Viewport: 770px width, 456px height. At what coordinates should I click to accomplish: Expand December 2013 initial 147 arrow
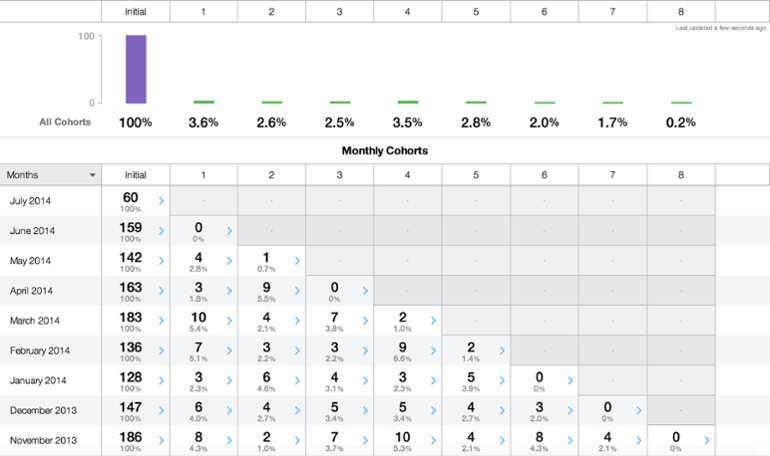pyautogui.click(x=161, y=410)
